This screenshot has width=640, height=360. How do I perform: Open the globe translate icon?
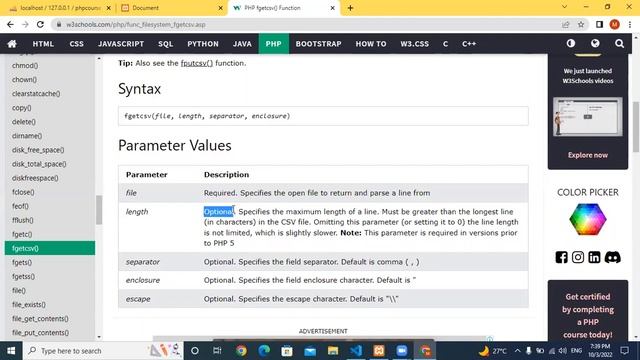pos(595,43)
